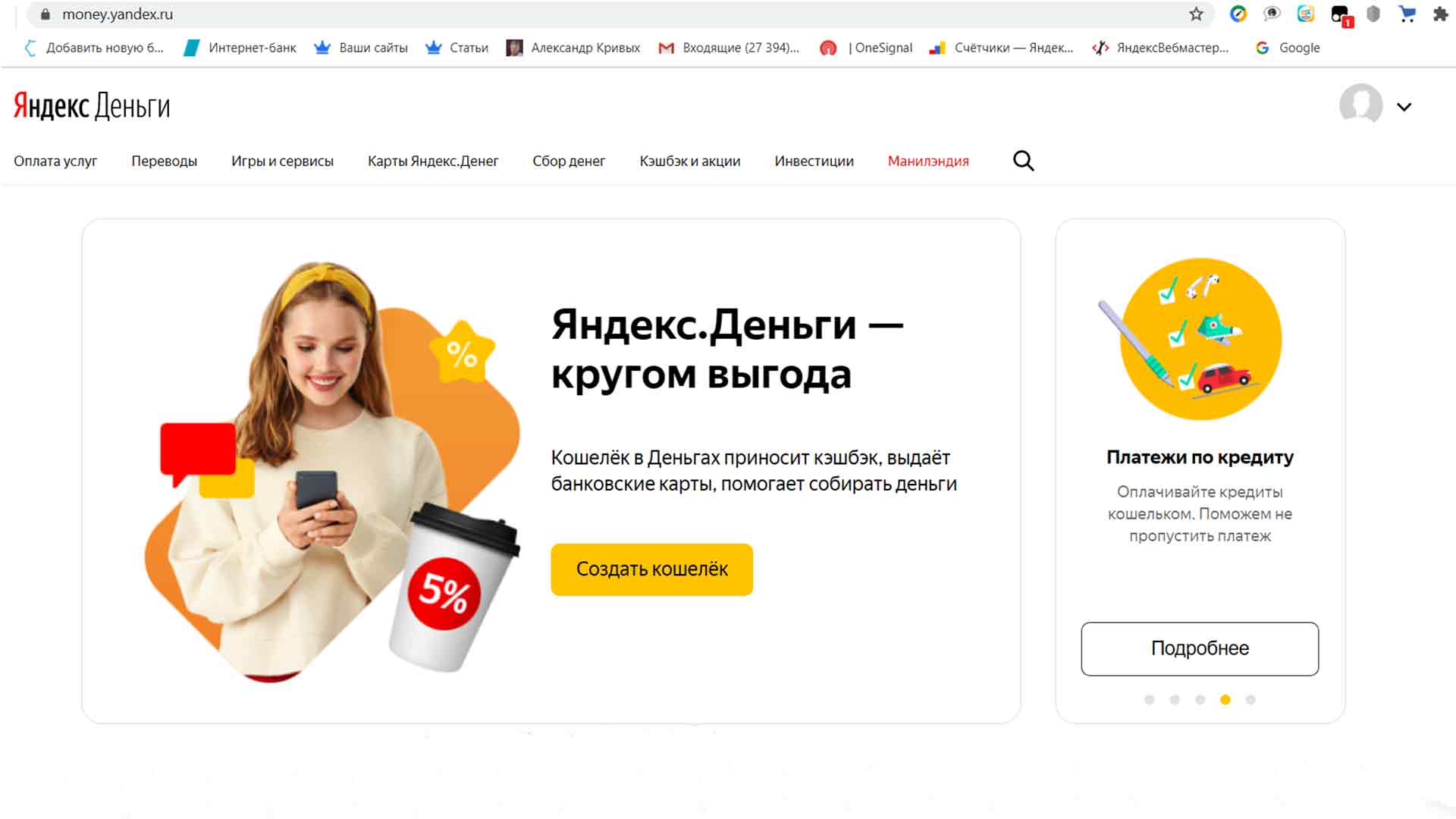Open the red Манилэндия link
1456x819 pixels.
(928, 162)
